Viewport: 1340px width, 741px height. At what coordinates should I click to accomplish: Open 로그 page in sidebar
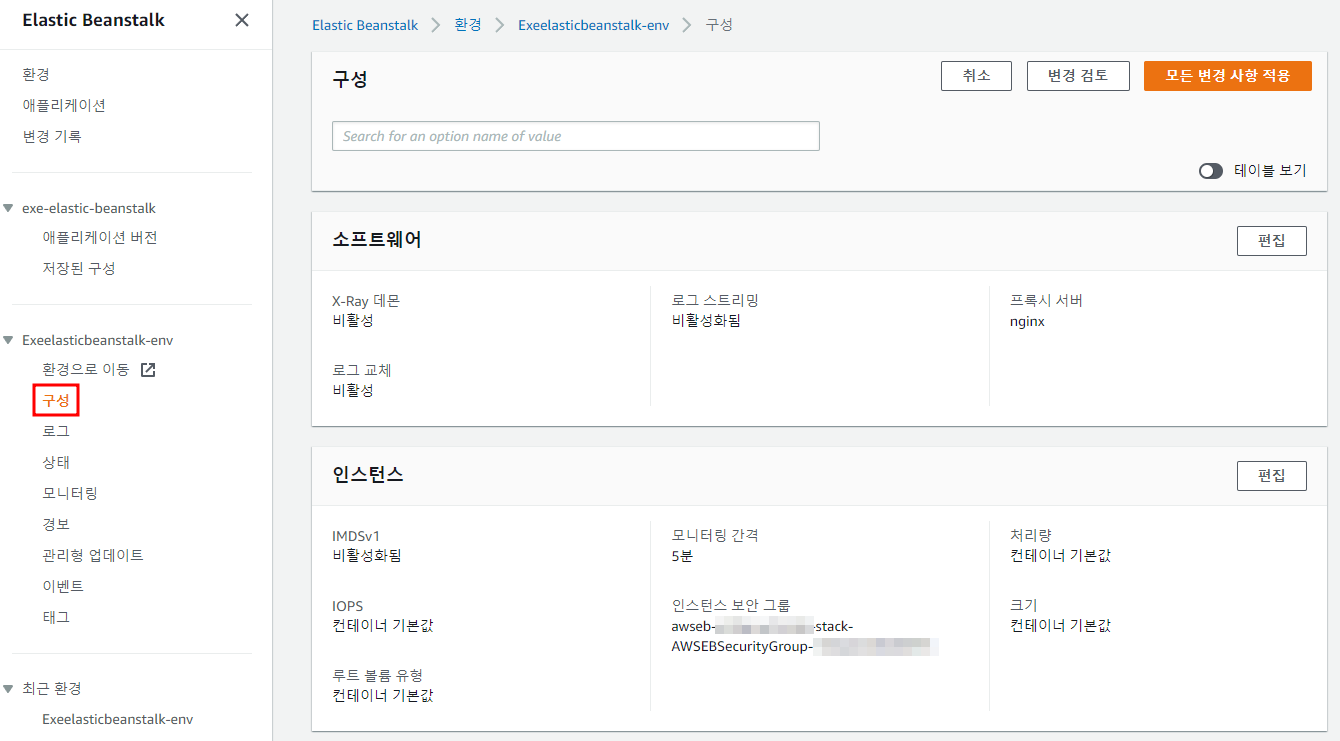56,431
